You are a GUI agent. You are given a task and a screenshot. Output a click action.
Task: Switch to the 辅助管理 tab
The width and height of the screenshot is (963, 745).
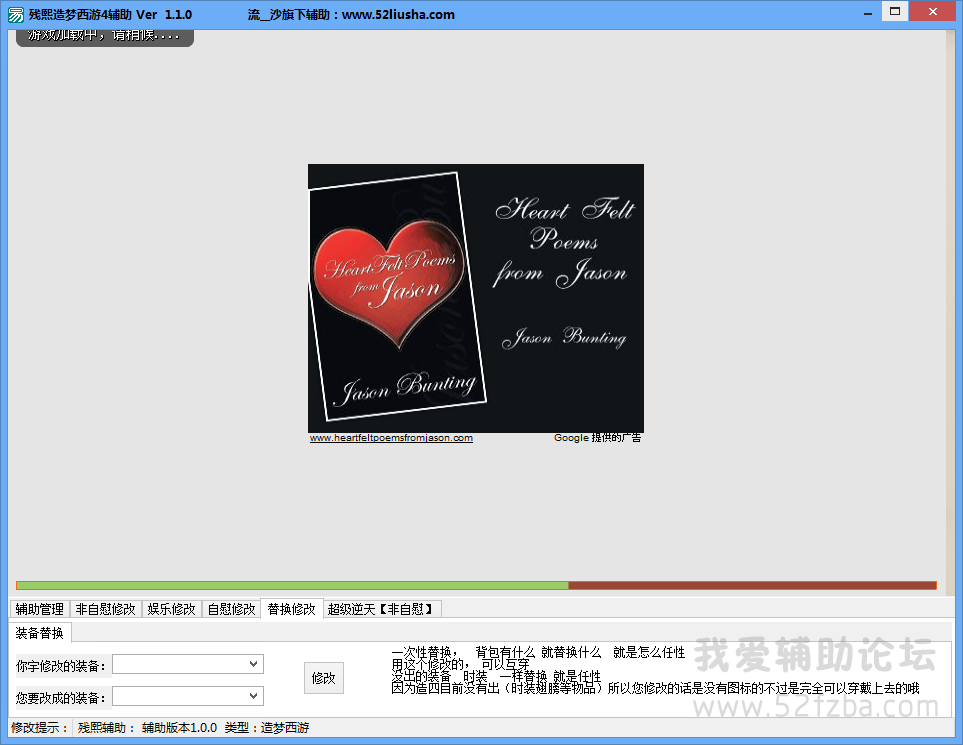39,609
